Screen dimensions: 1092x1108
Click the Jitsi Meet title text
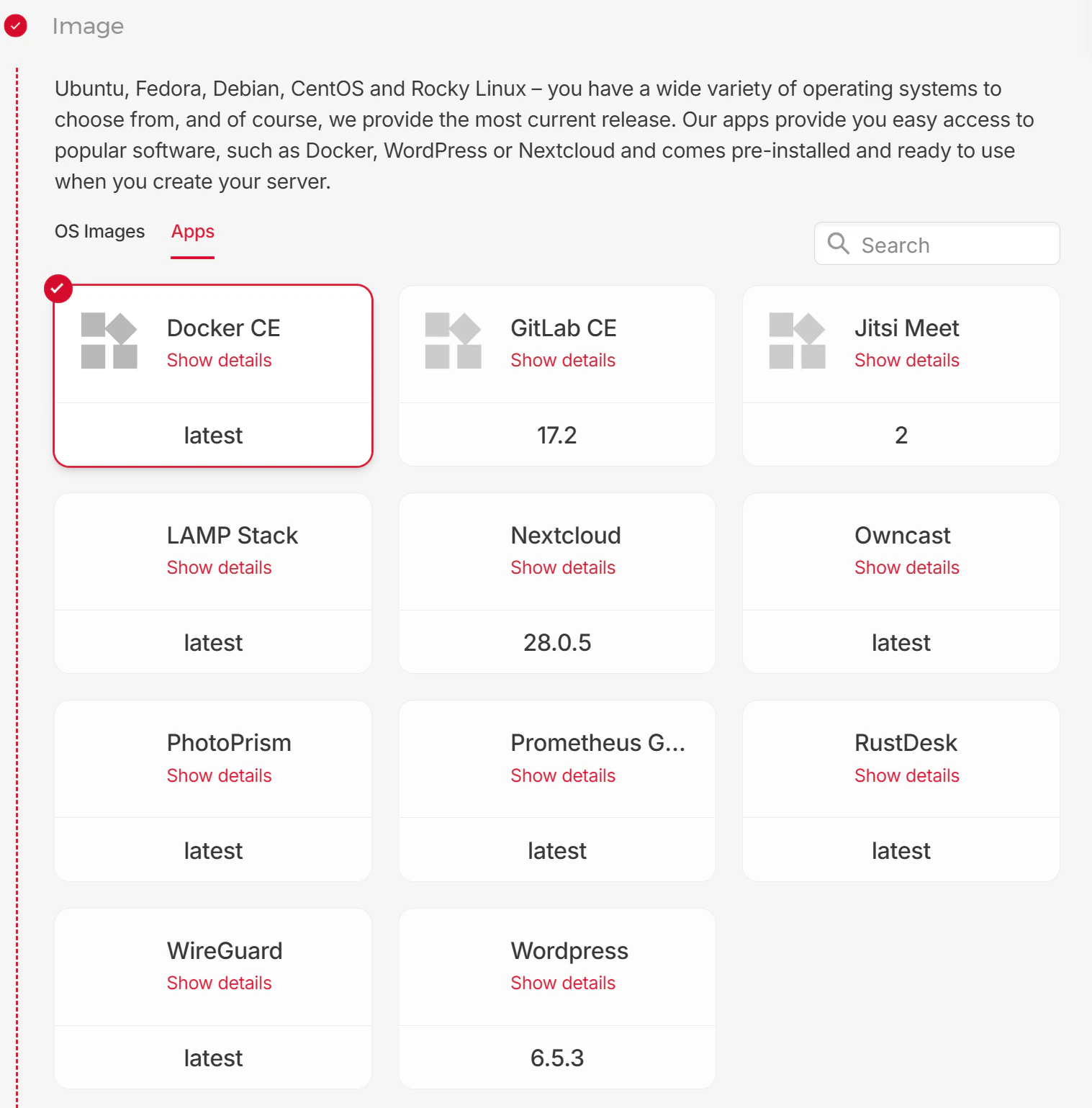(907, 328)
